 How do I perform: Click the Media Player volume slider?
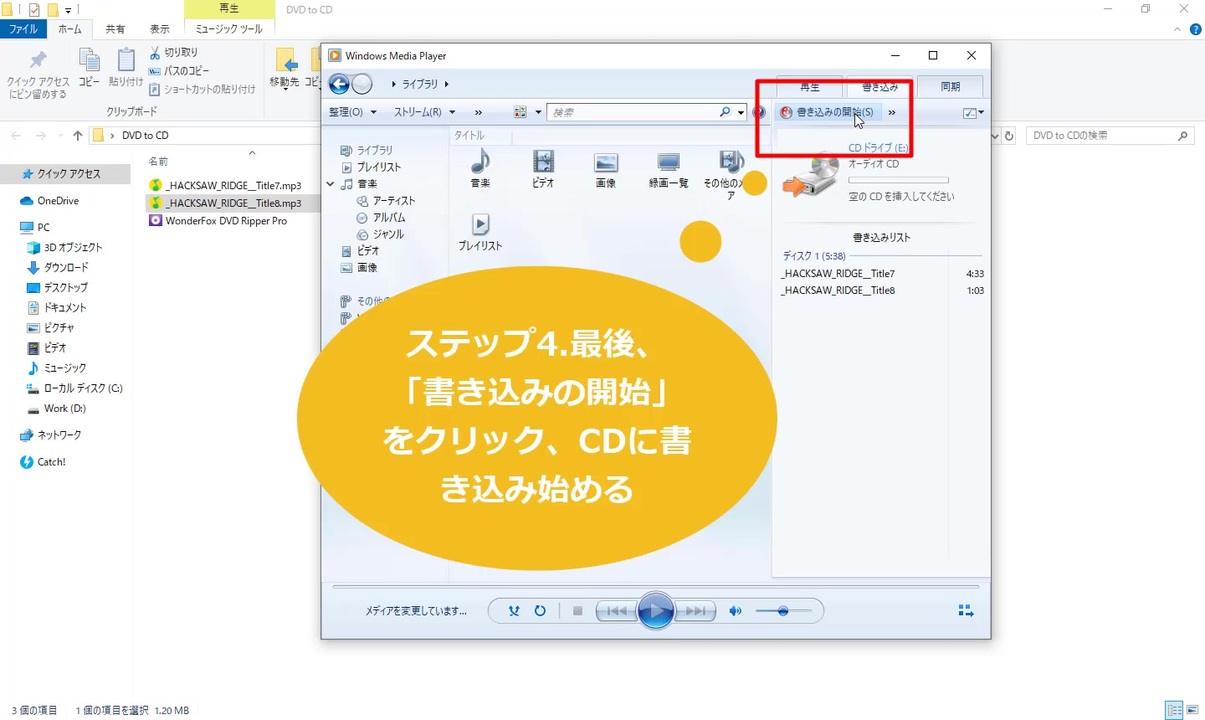(x=782, y=611)
